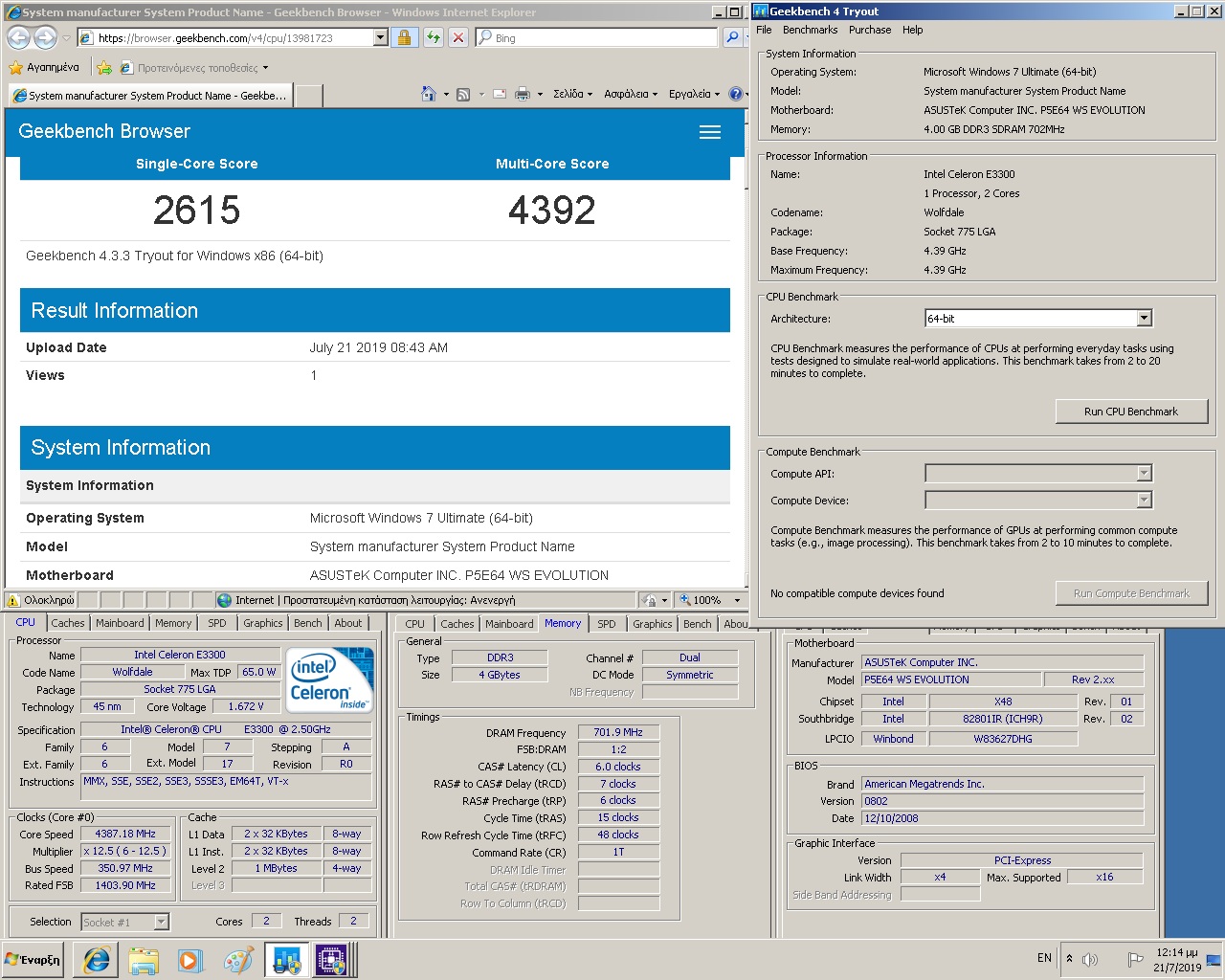This screenshot has height=980, width=1225.
Task: Click the zoom magnifier icon in IE status bar
Action: click(x=685, y=600)
